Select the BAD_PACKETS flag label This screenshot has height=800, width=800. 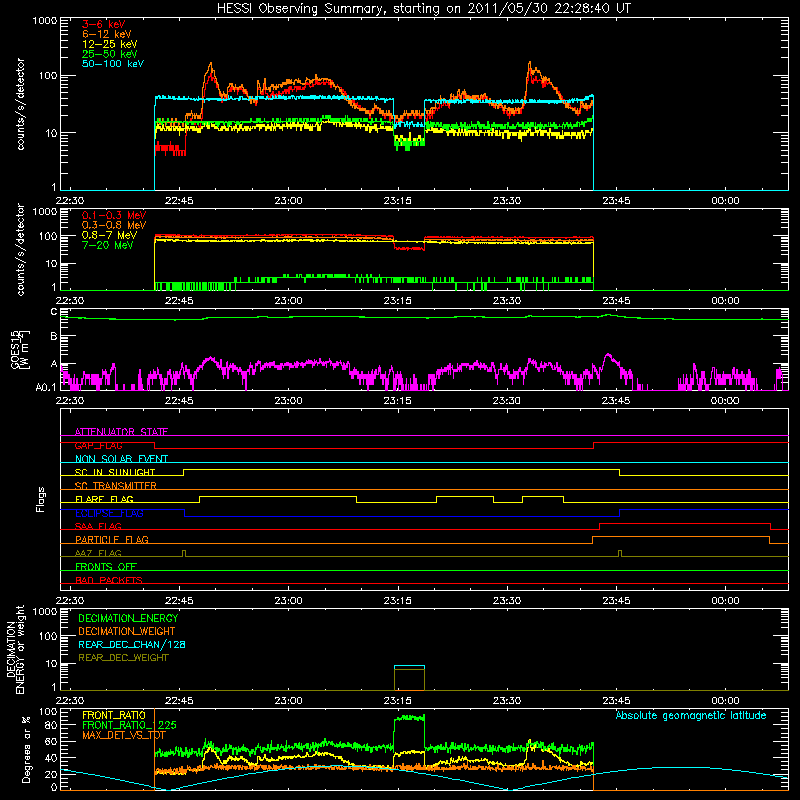109,580
